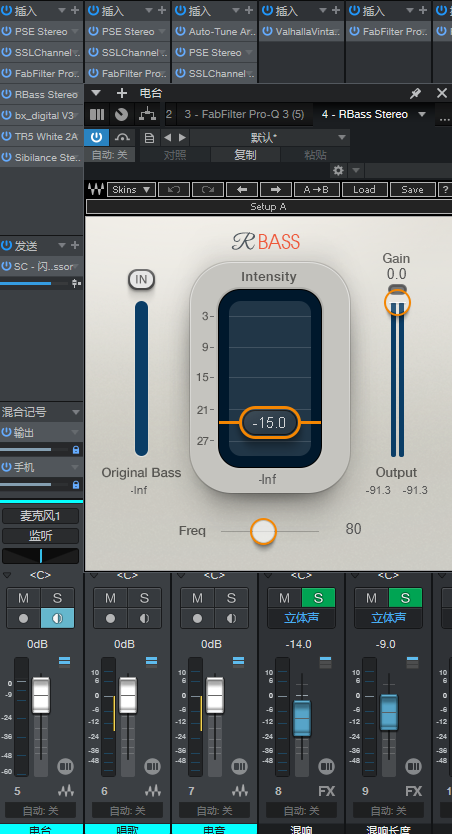Image resolution: width=452 pixels, height=834 pixels.
Task: Arm record on channel 7
Action: point(197,618)
